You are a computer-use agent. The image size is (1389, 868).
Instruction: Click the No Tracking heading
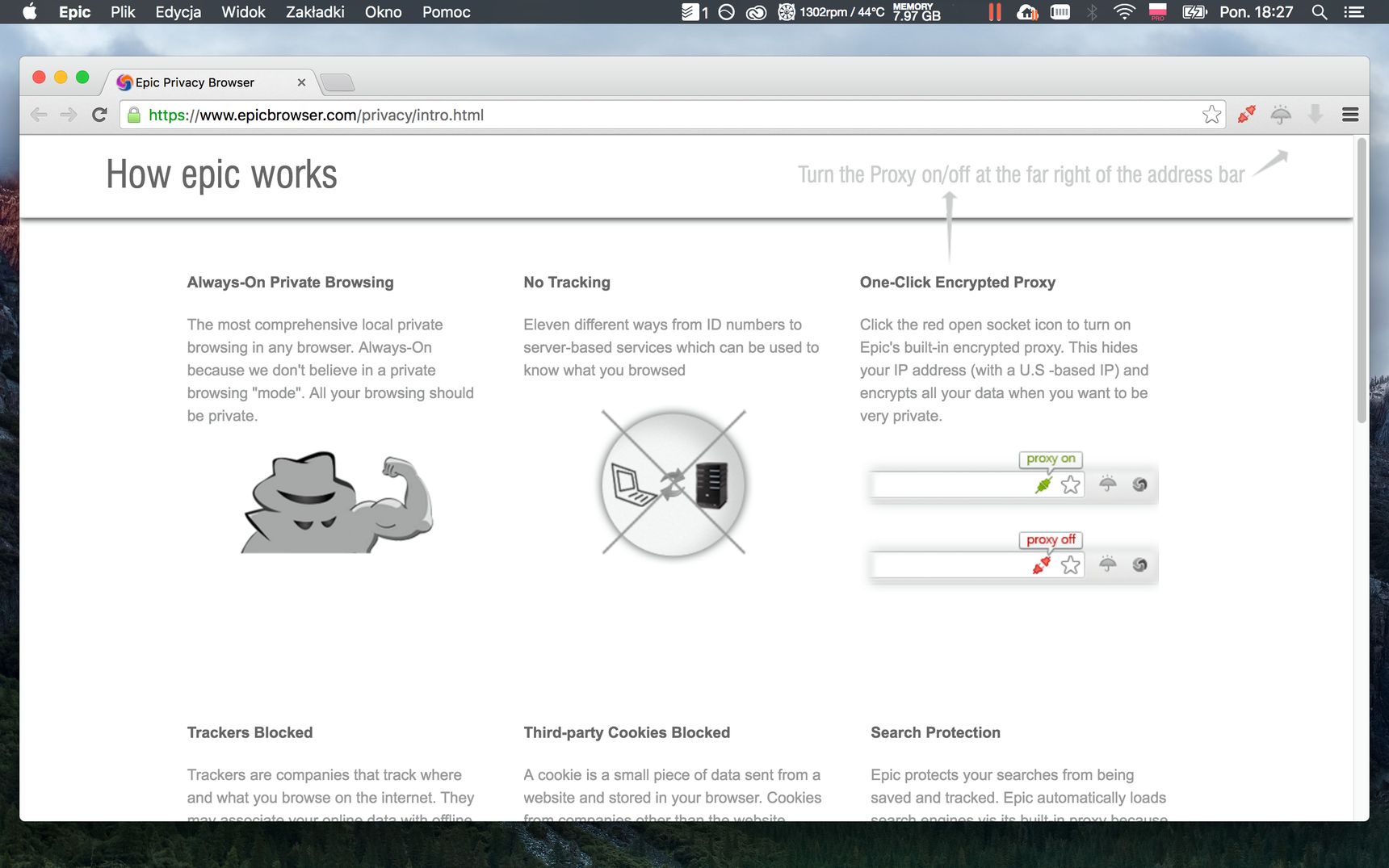(567, 282)
